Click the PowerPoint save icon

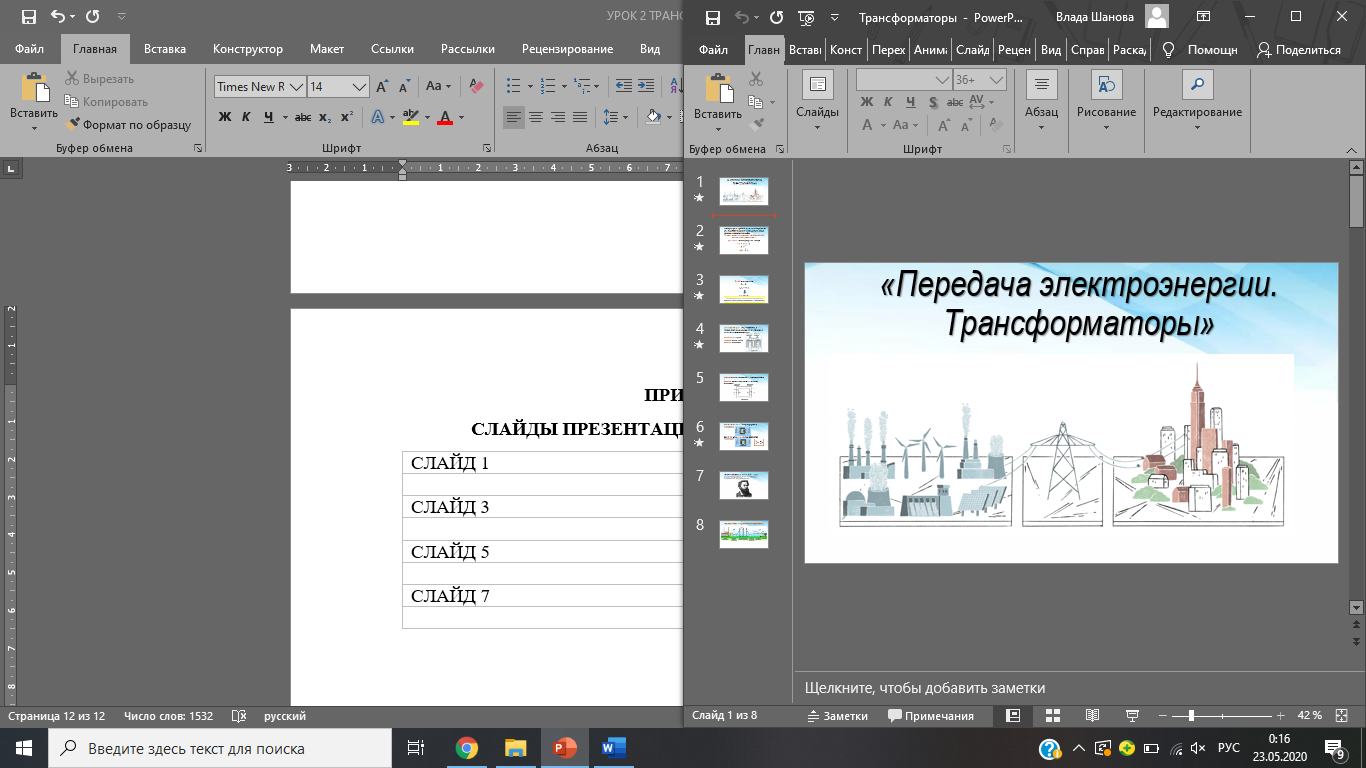712,18
